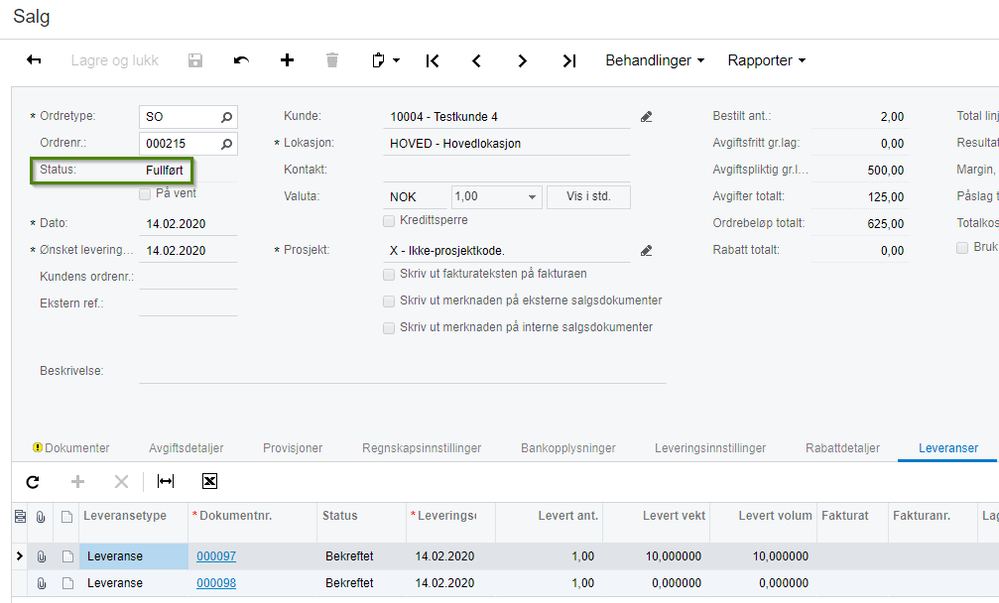The width and height of the screenshot is (999, 603).
Task: Go to previous record arrow
Action: tap(477, 61)
